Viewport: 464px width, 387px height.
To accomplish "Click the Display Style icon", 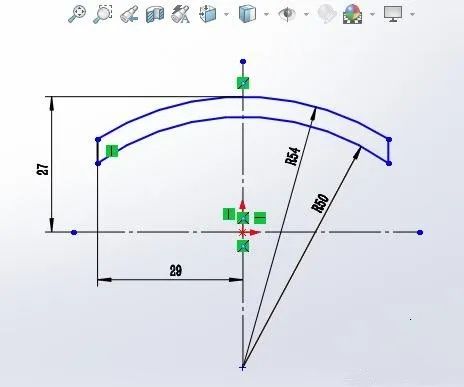I will click(247, 14).
